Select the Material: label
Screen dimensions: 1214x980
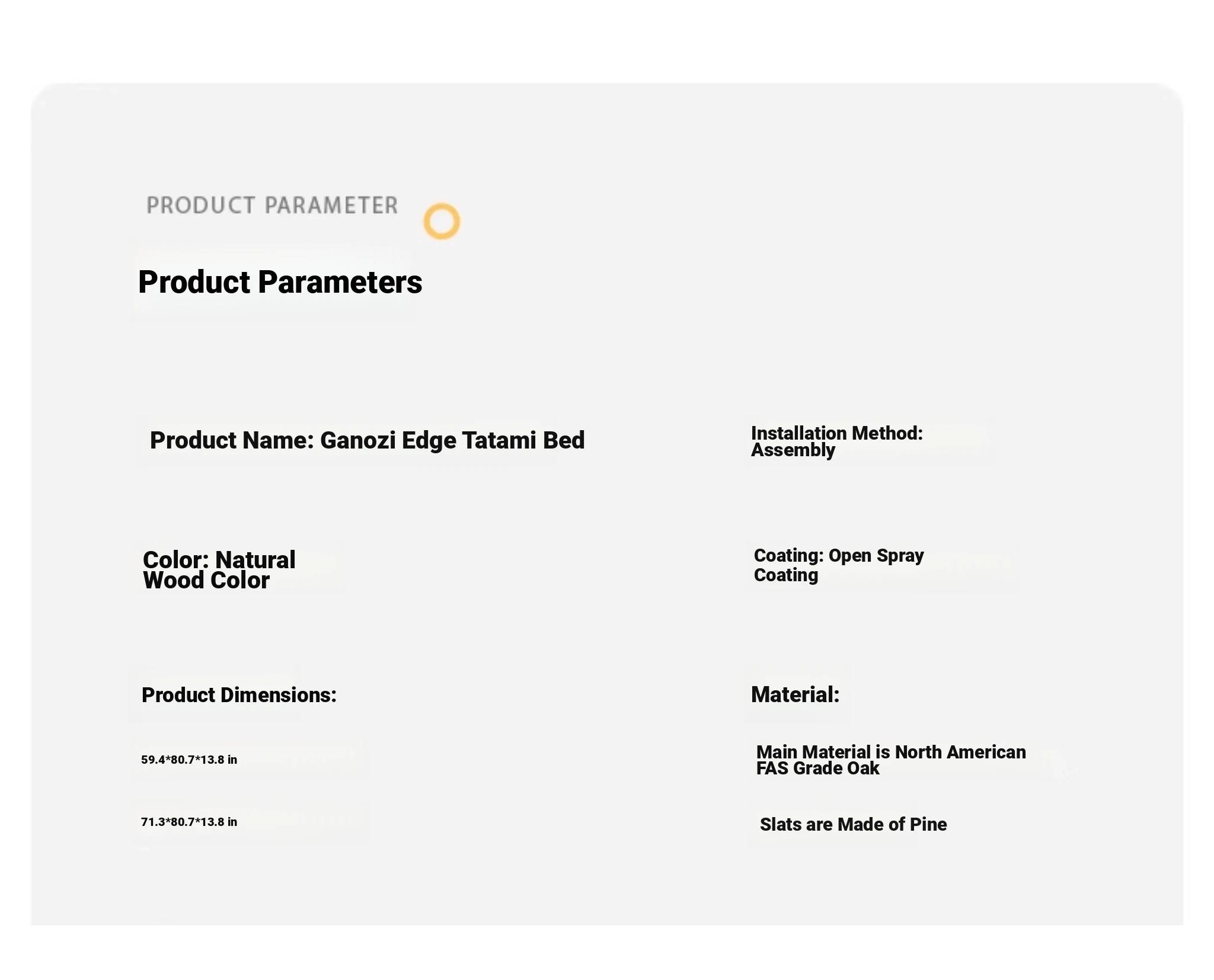(x=795, y=694)
